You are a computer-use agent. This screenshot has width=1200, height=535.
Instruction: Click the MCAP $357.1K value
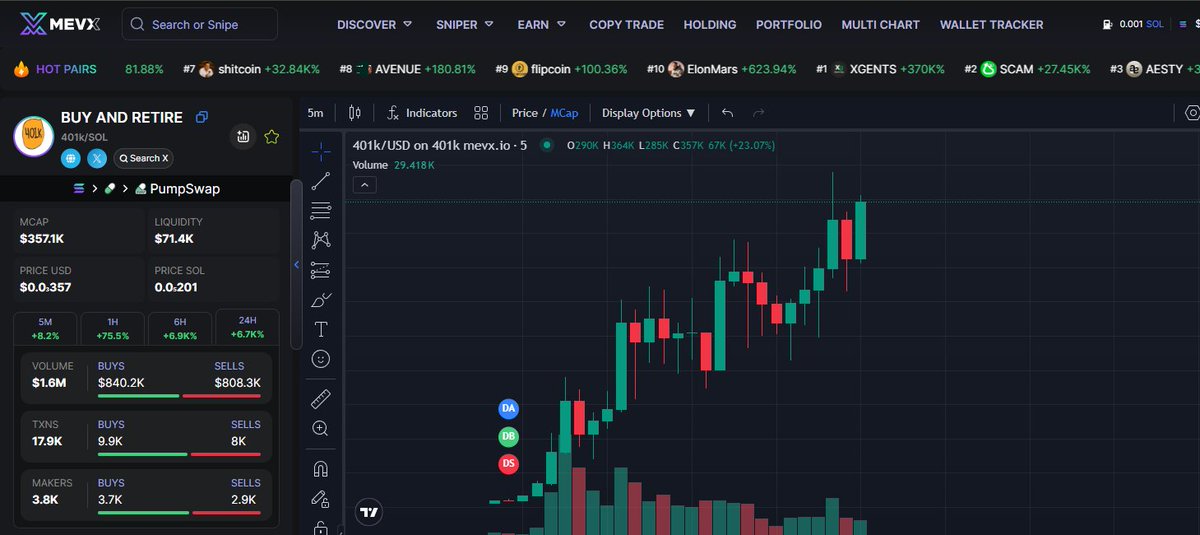click(x=42, y=239)
